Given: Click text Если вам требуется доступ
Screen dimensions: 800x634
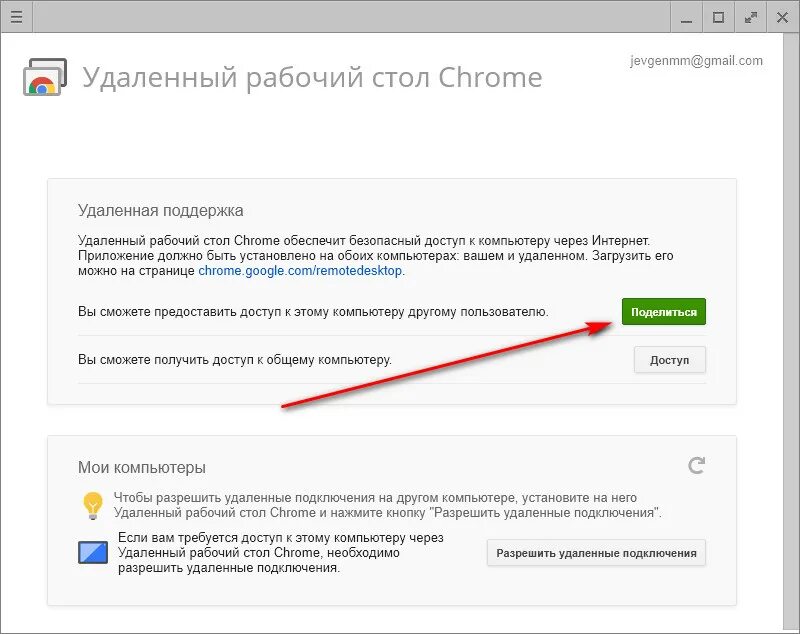Looking at the screenshot, I should (x=281, y=552).
